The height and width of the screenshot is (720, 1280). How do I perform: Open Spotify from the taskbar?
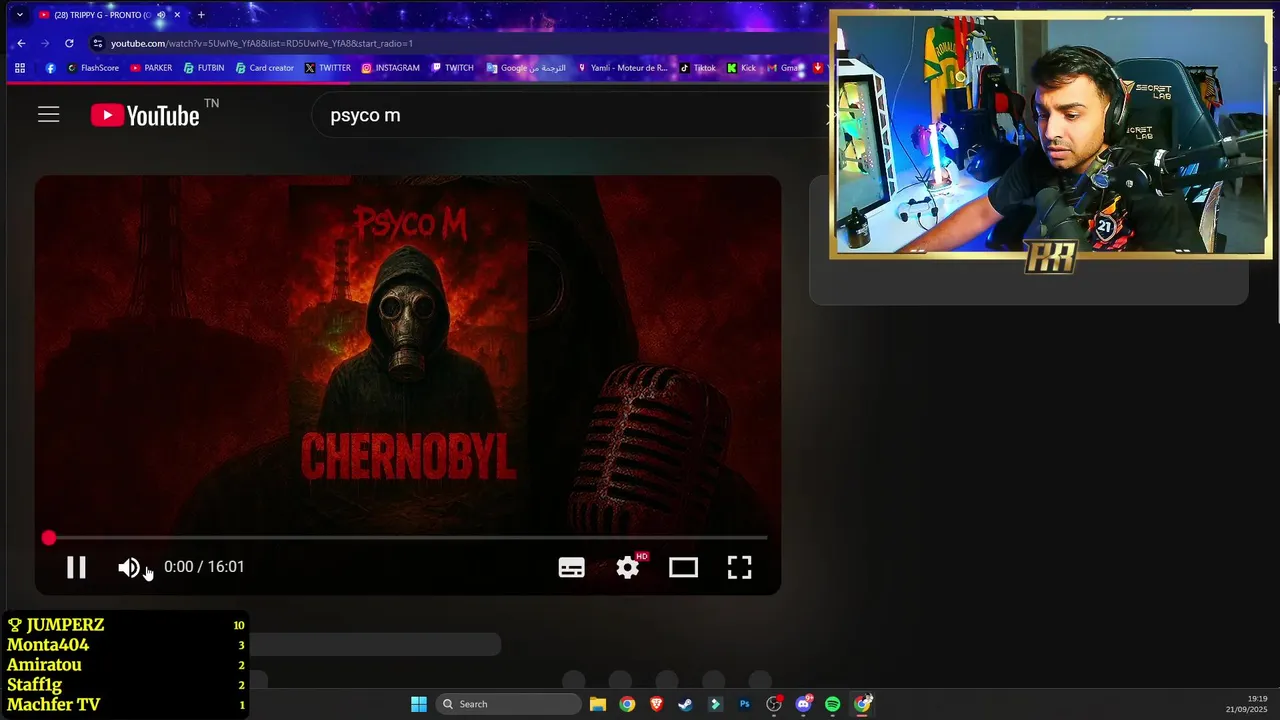(832, 704)
